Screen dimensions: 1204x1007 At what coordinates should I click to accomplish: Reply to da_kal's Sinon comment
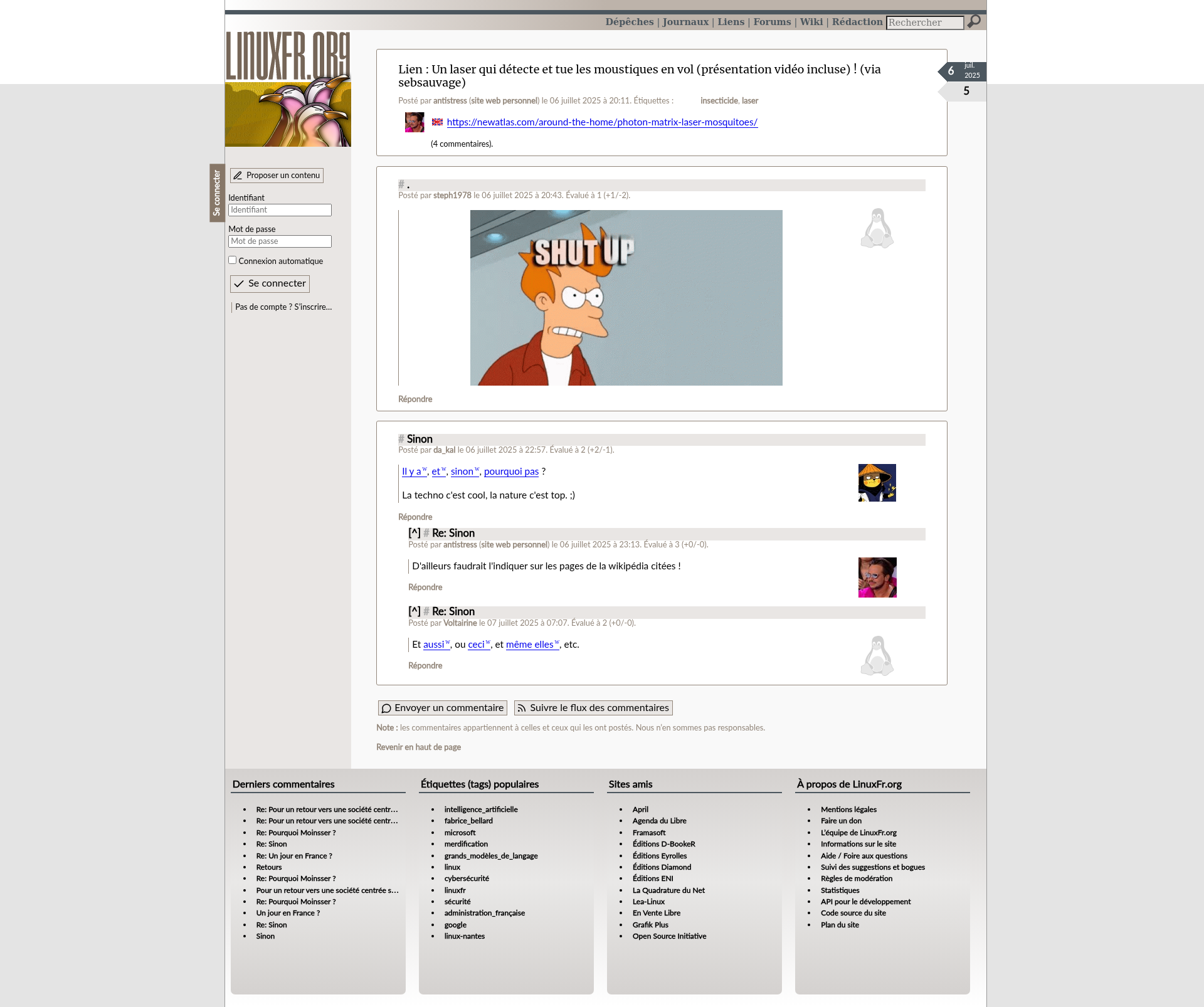tap(415, 517)
